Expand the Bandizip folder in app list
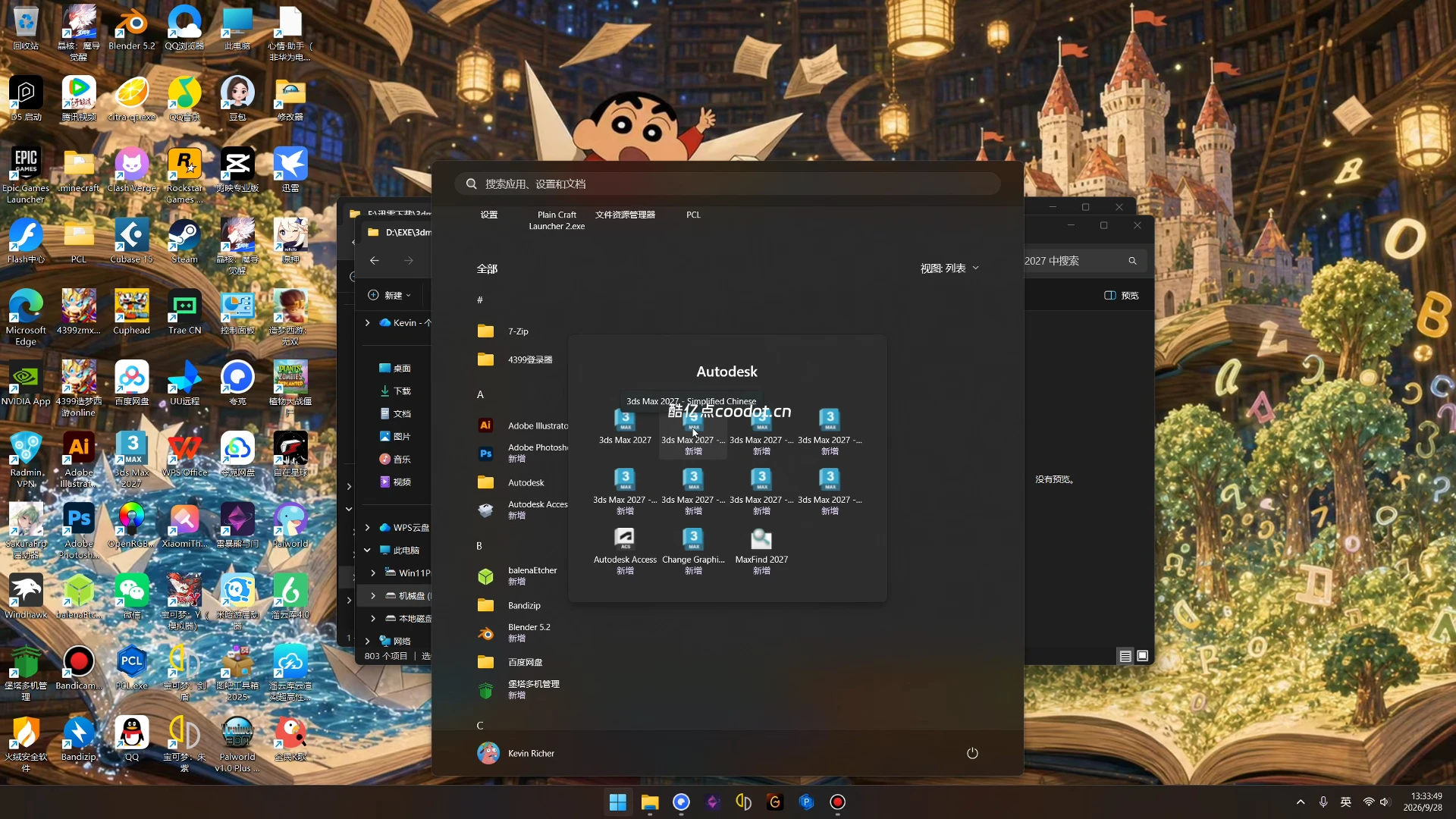 tap(510, 605)
